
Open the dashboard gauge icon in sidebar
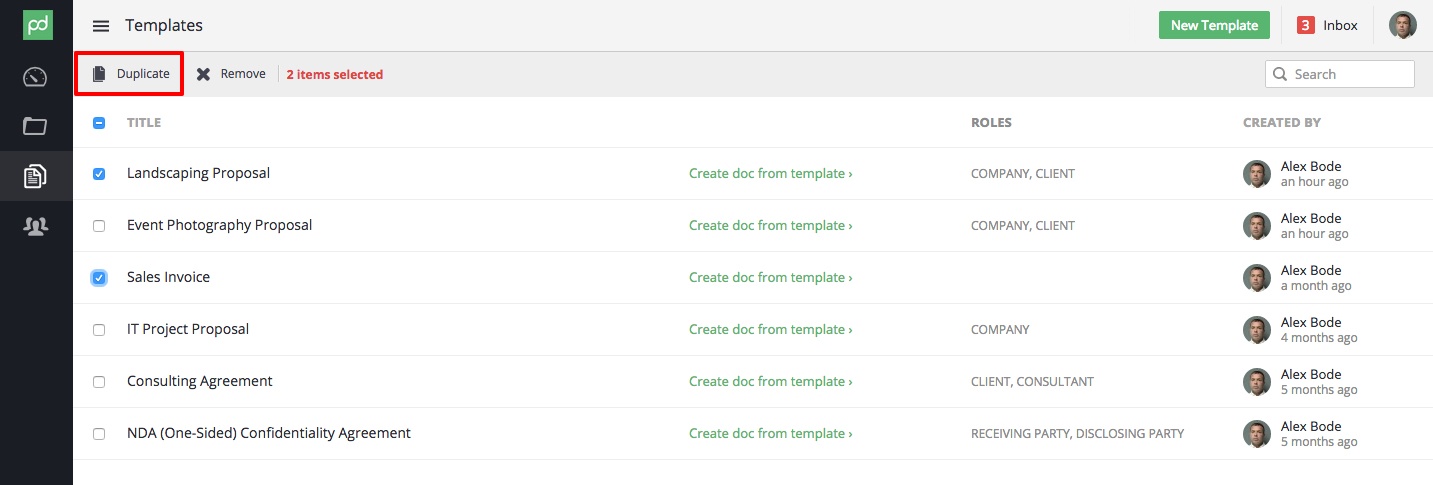(36, 77)
